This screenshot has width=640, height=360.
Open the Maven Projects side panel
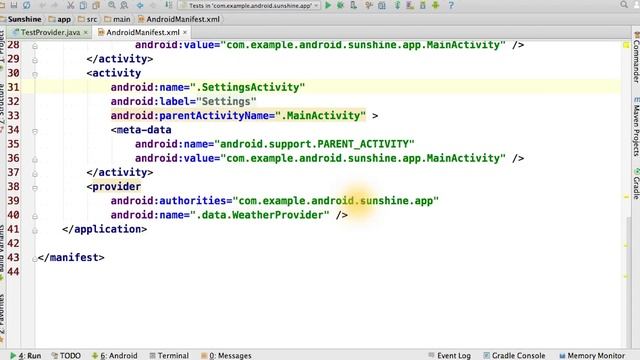(x=636, y=127)
